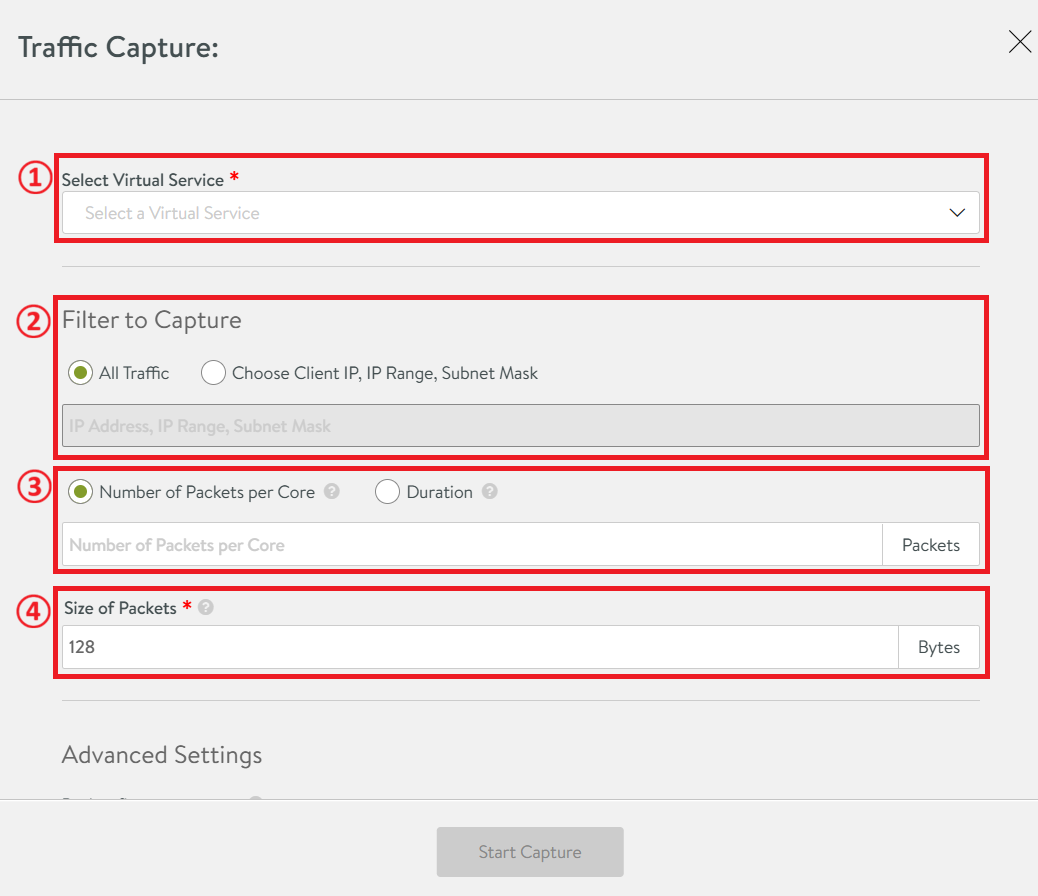1038x896 pixels.
Task: Show help for Number of Packets per Core
Action: point(332,491)
